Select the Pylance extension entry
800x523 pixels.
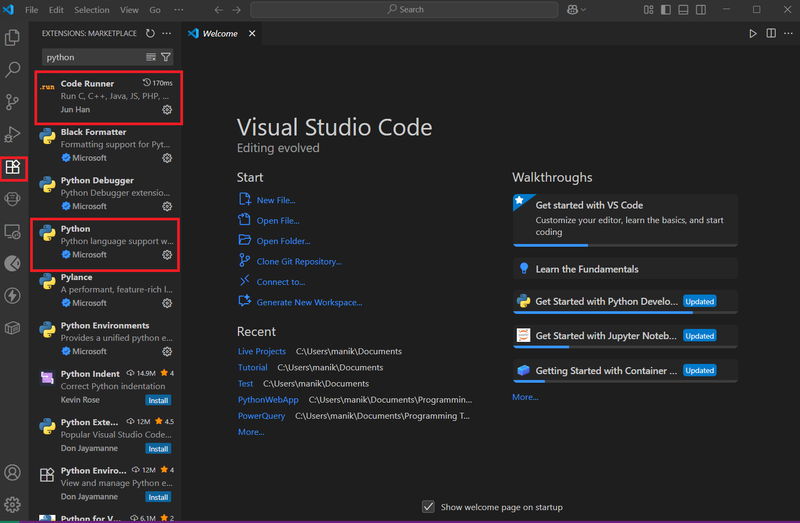coord(106,290)
